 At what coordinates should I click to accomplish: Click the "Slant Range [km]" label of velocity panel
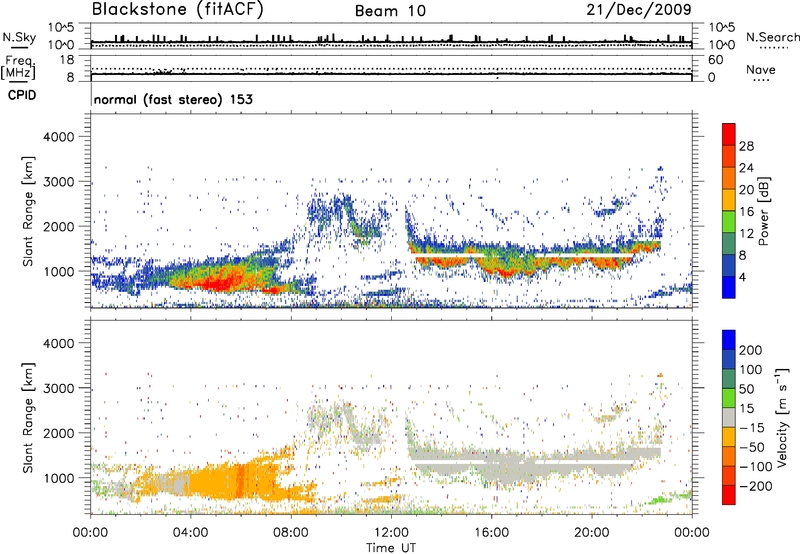[28, 417]
